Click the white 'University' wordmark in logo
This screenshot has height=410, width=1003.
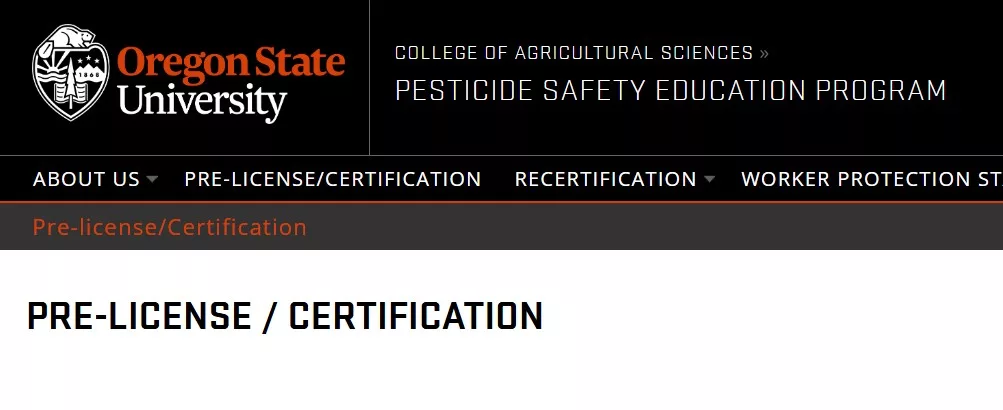click(x=202, y=101)
